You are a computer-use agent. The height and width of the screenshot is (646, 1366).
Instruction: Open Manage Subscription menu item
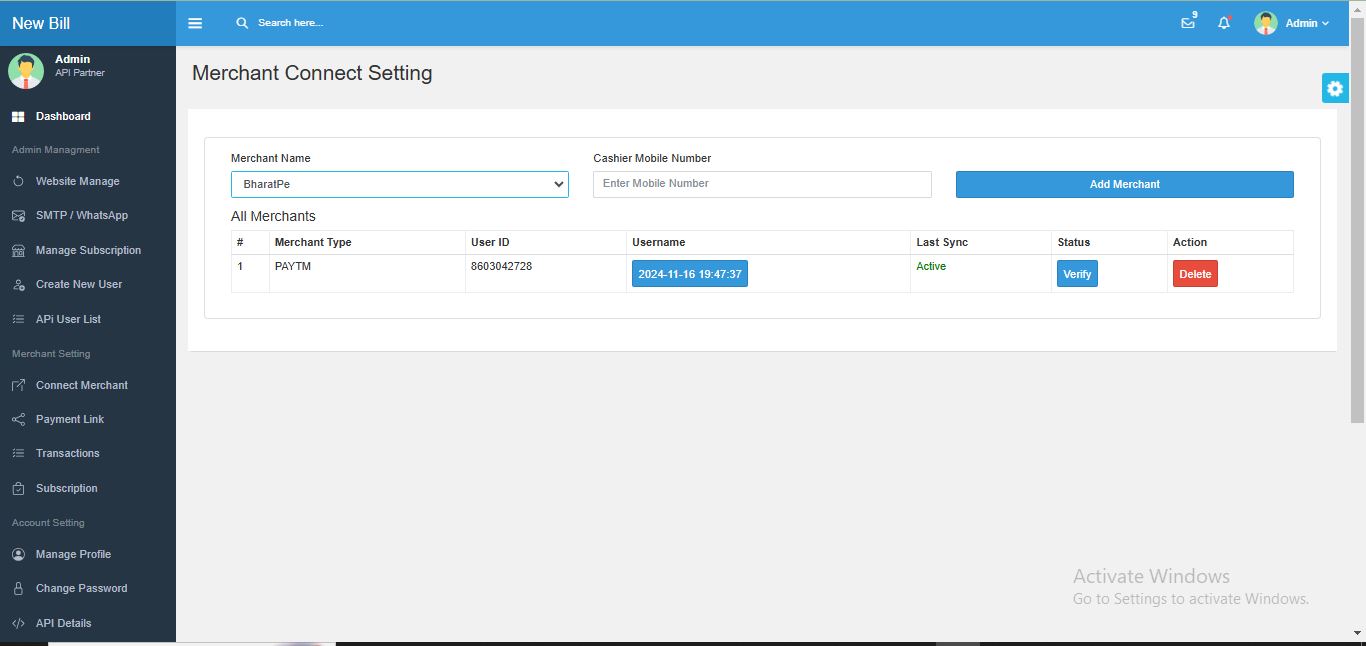click(88, 251)
